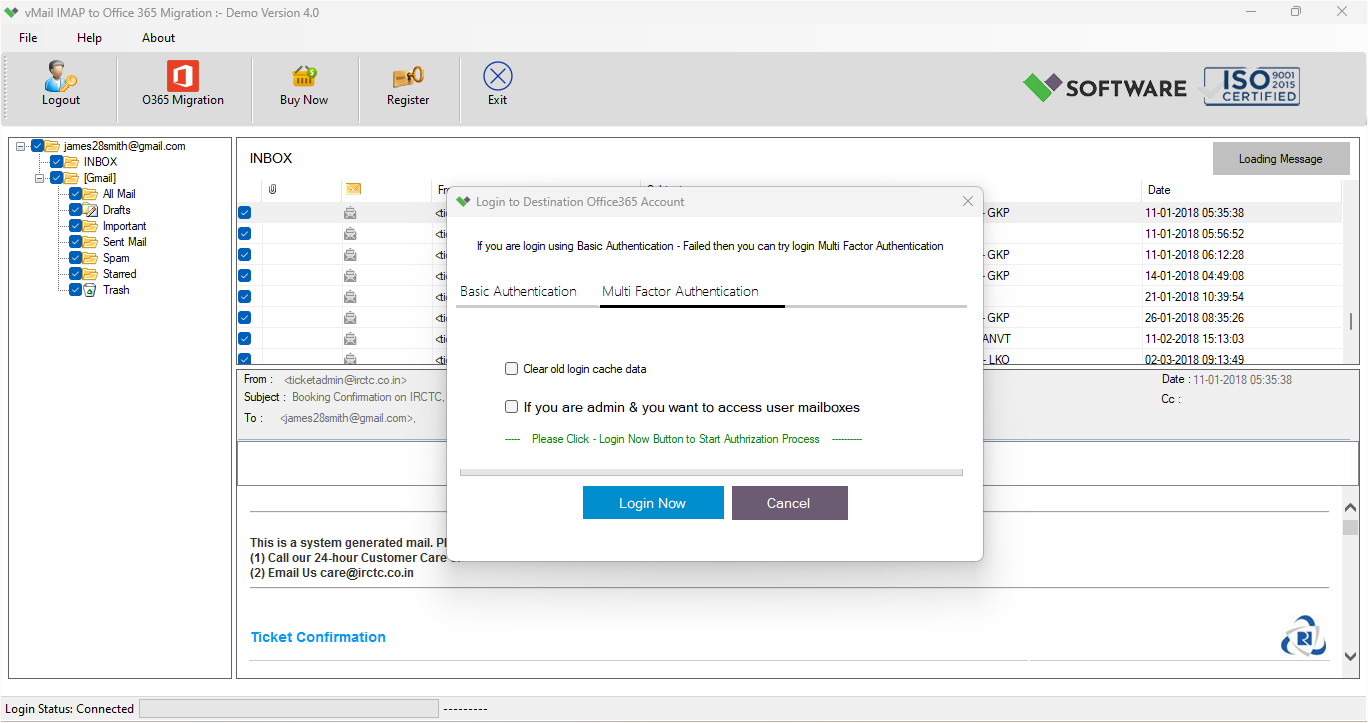This screenshot has height=723, width=1368.
Task: Click the Drafts folder icon
Action: (91, 210)
